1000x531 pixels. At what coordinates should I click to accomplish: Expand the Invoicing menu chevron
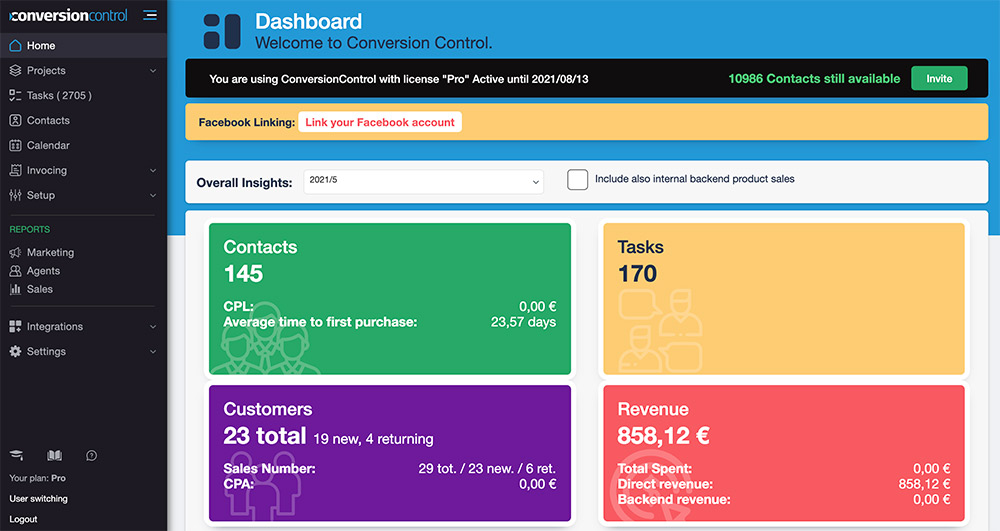(x=153, y=171)
